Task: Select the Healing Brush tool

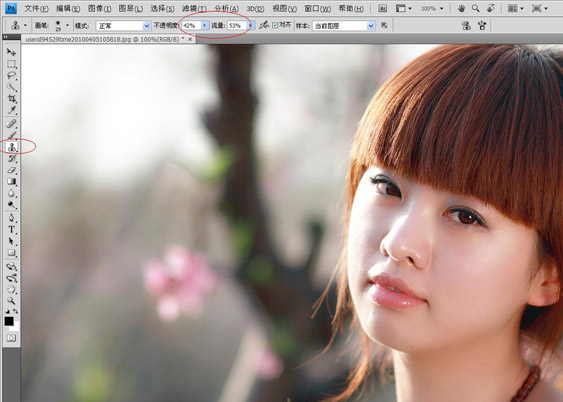Action: (x=11, y=124)
